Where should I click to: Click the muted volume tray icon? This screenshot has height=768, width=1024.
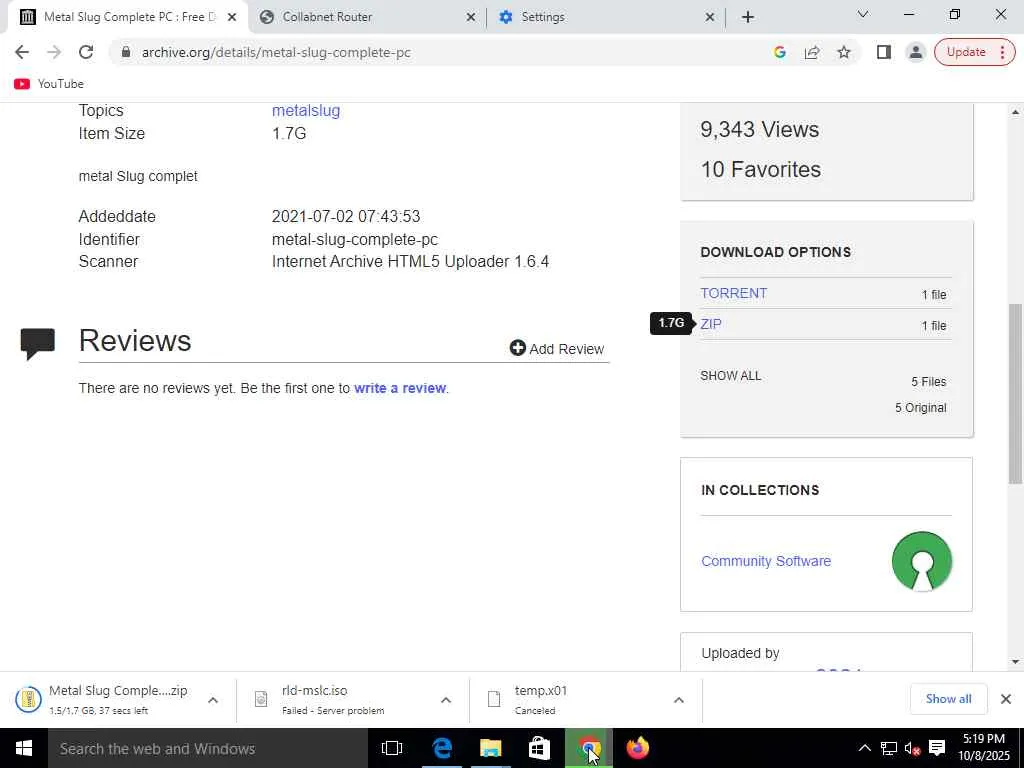(x=912, y=748)
